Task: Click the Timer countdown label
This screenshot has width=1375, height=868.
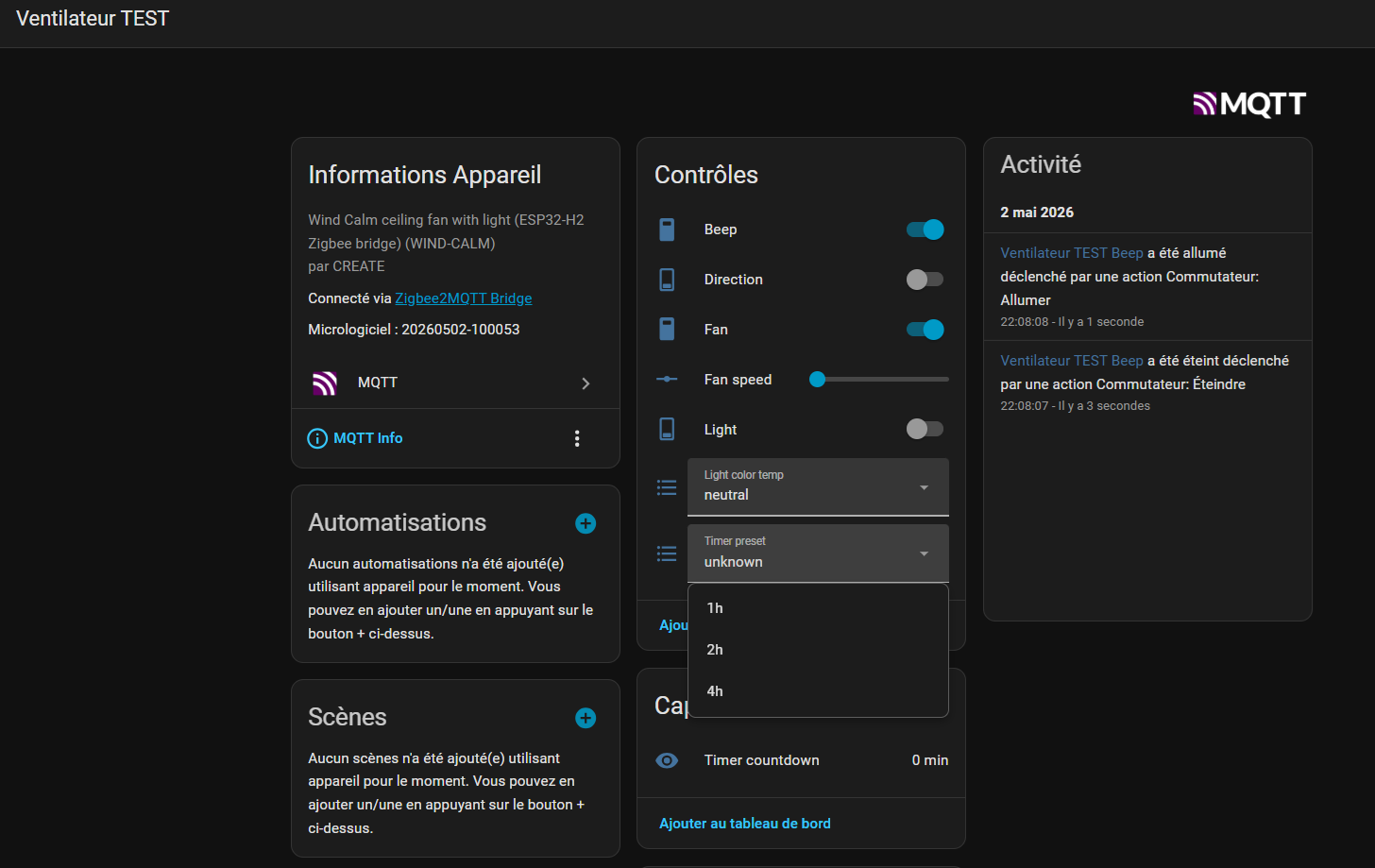Action: [762, 760]
